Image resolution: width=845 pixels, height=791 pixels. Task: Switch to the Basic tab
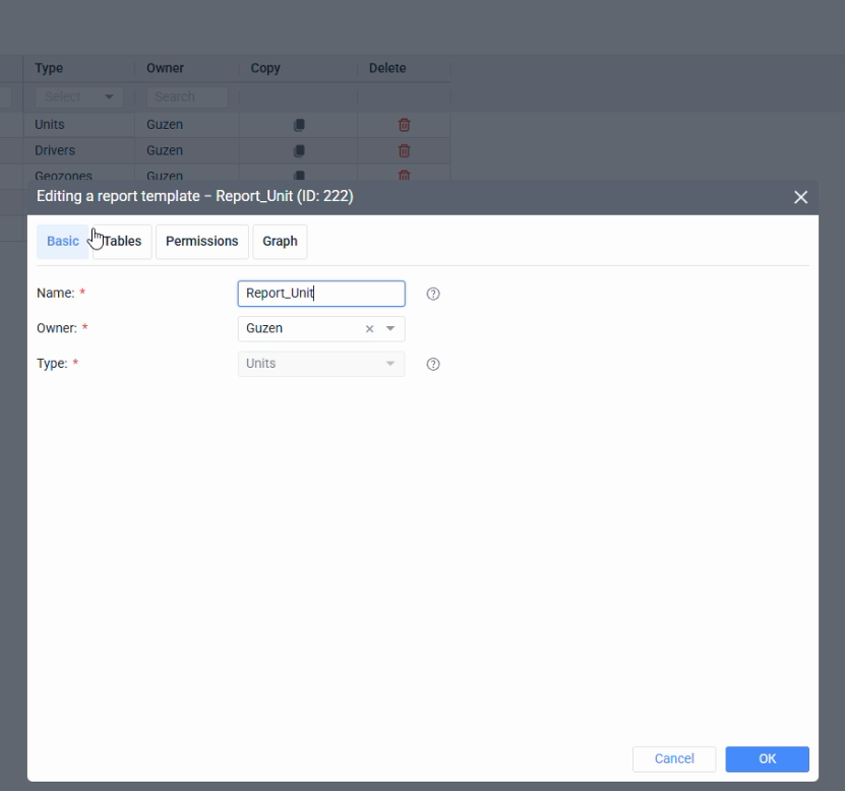pos(63,241)
